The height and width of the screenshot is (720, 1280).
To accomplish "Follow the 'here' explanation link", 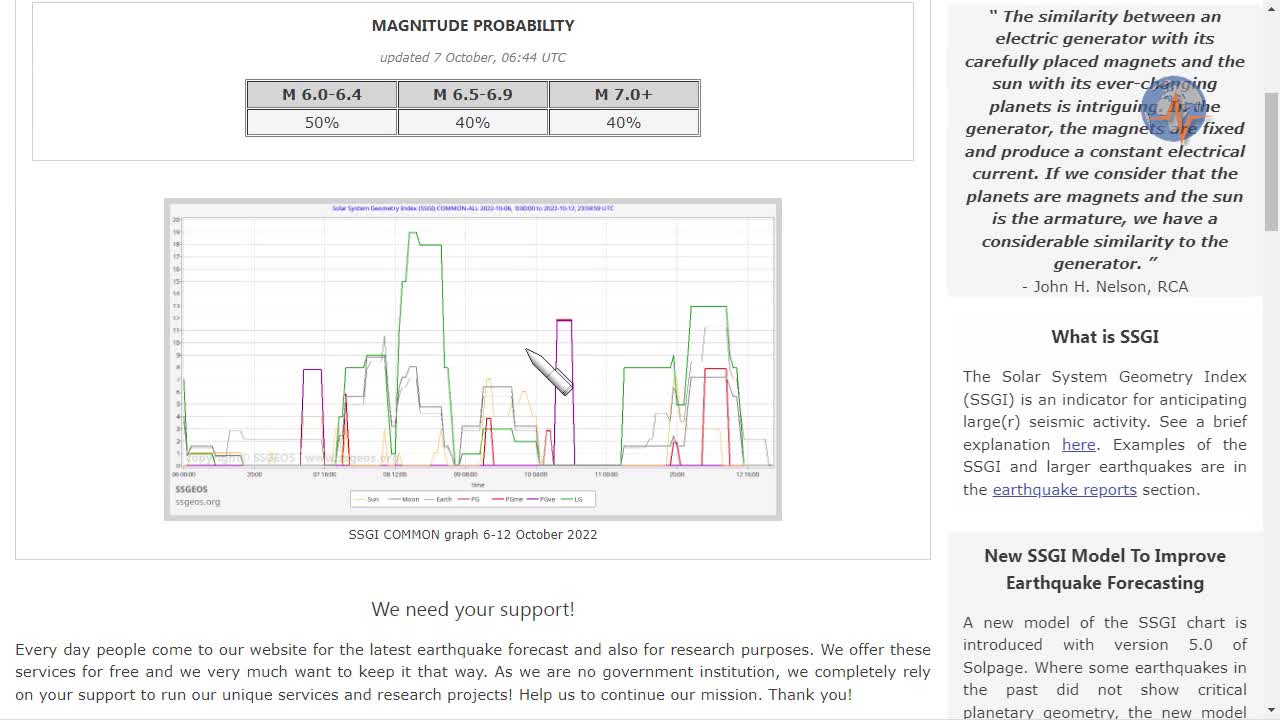I will (x=1078, y=444).
